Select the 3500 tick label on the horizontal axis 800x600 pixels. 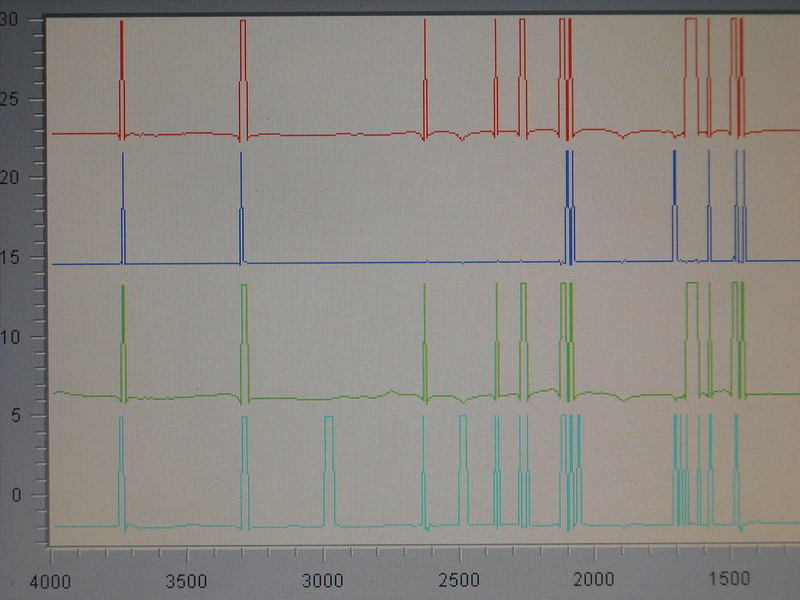click(x=186, y=580)
